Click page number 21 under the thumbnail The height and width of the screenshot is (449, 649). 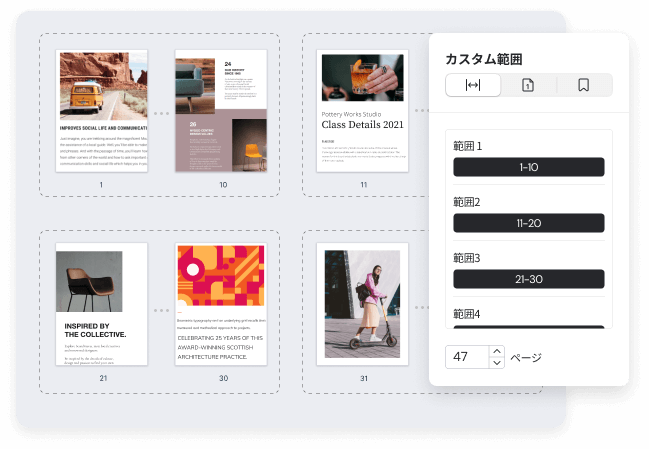pyautogui.click(x=103, y=378)
